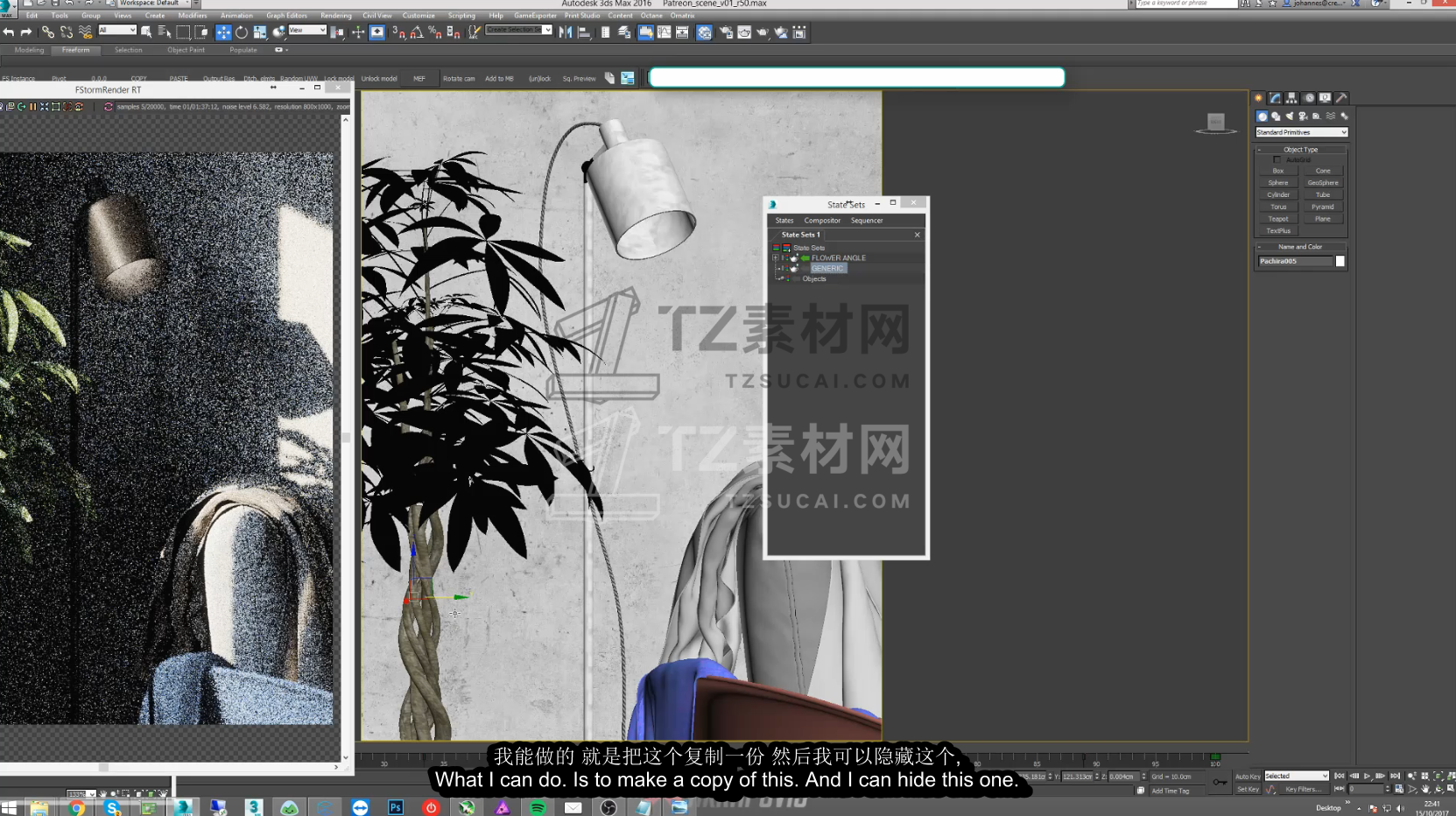Click the ViewCube in the viewport
The width and height of the screenshot is (1456, 816).
pos(1215,124)
